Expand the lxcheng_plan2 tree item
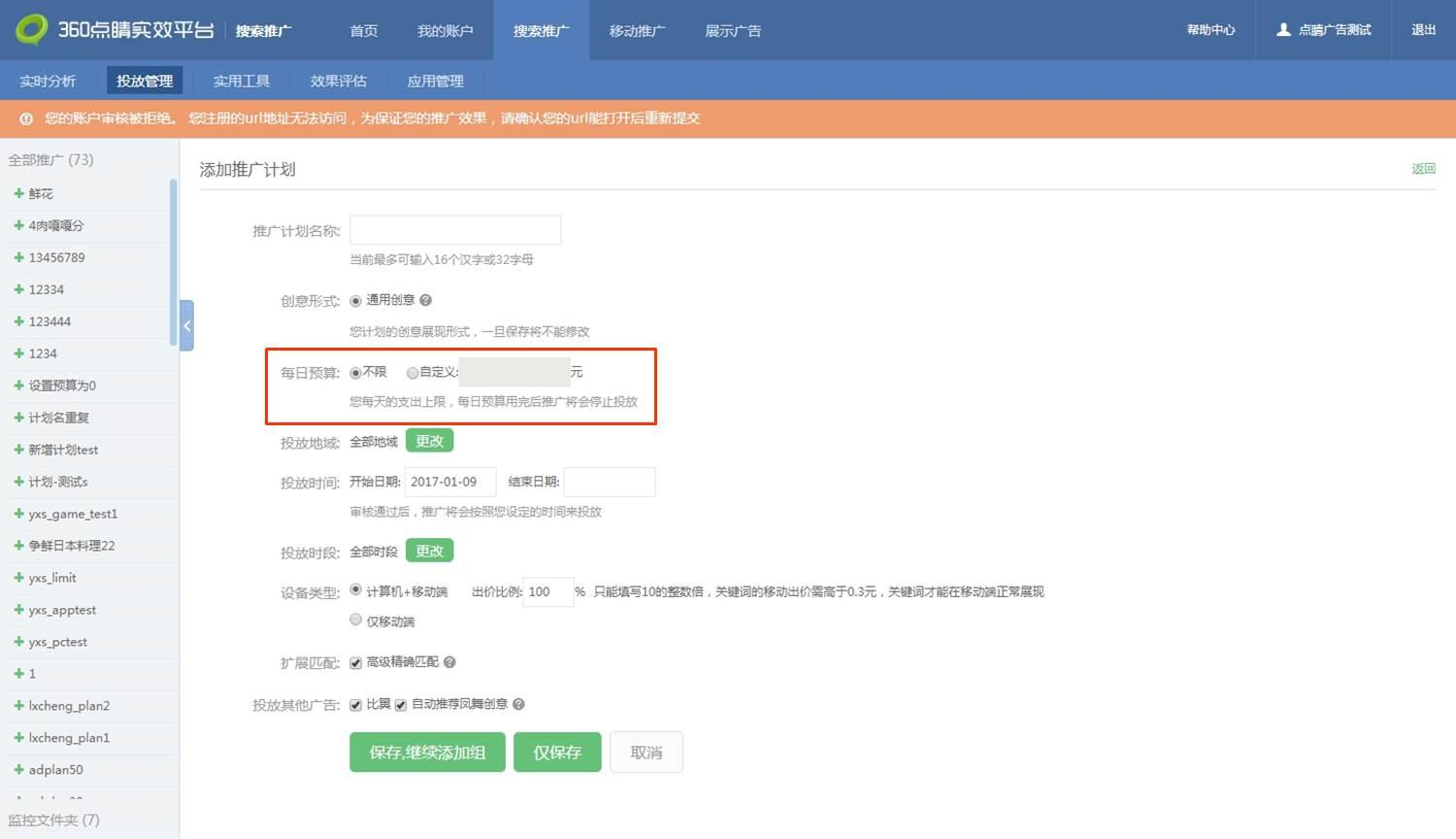Screen dimensions: 1456x839 18,706
